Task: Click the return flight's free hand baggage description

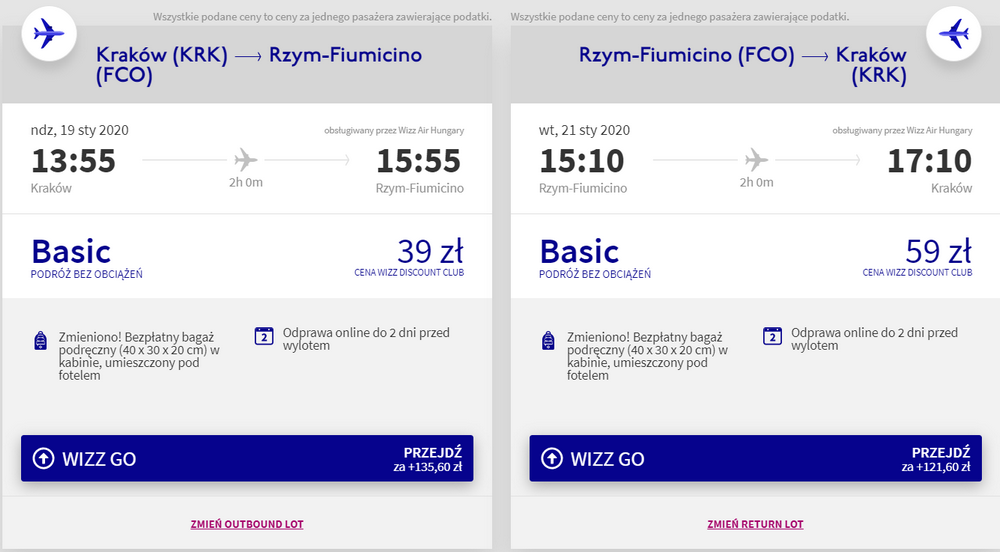Action: pos(647,356)
